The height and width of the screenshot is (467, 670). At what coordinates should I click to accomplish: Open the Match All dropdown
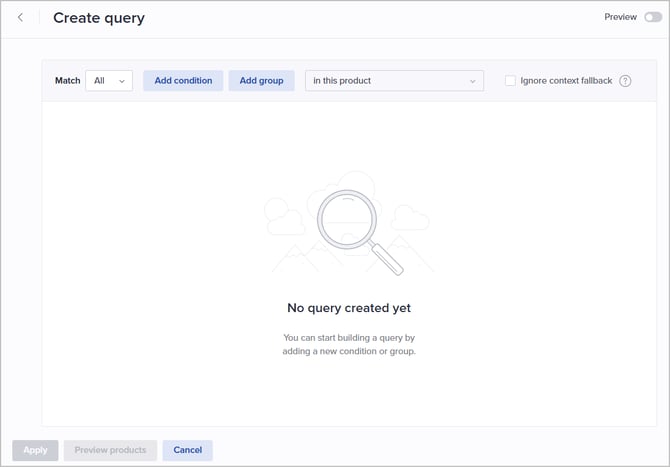click(x=109, y=81)
